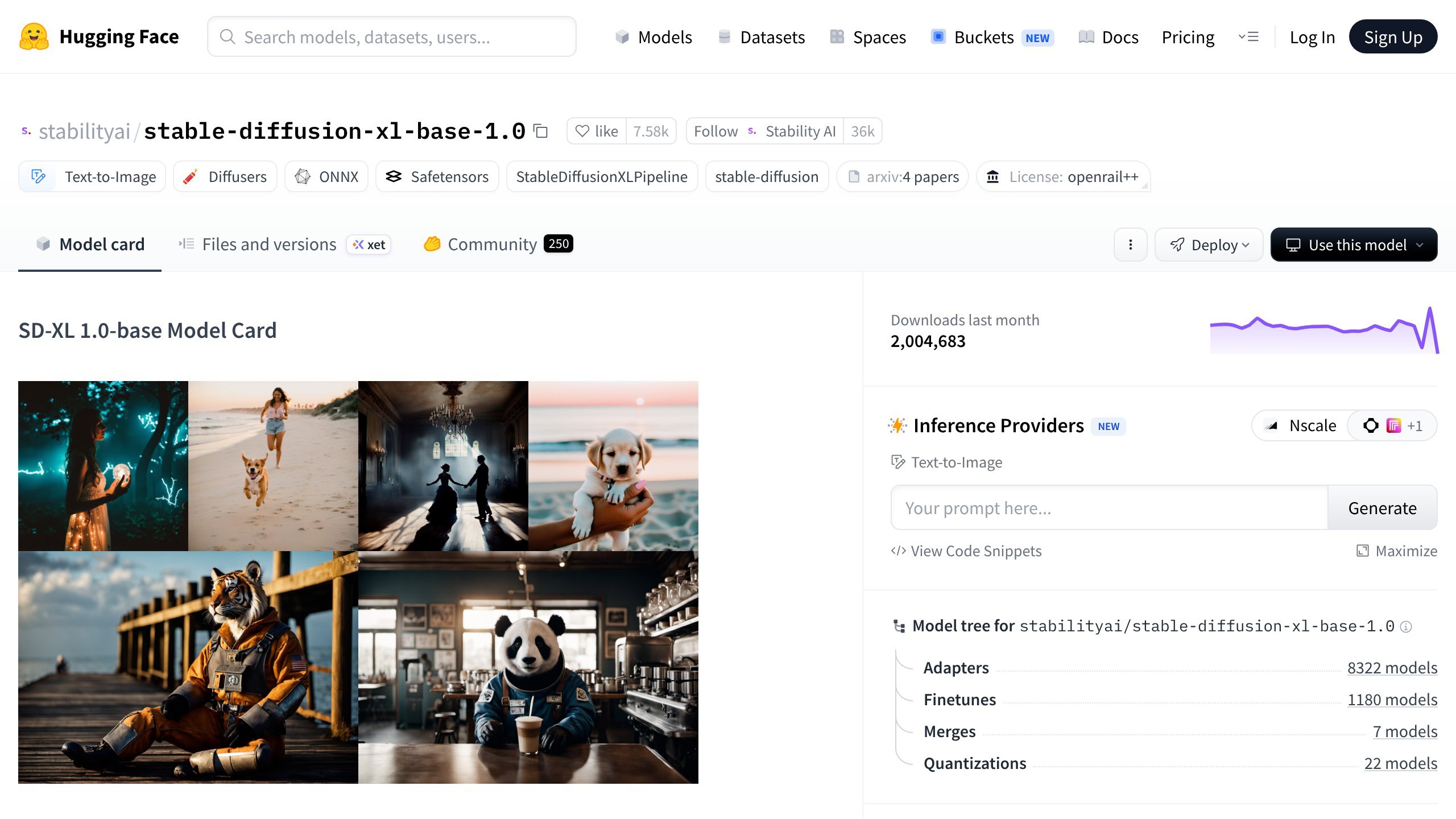Screen dimensions: 1456x819
Task: Click the Generate button
Action: 1382,508
